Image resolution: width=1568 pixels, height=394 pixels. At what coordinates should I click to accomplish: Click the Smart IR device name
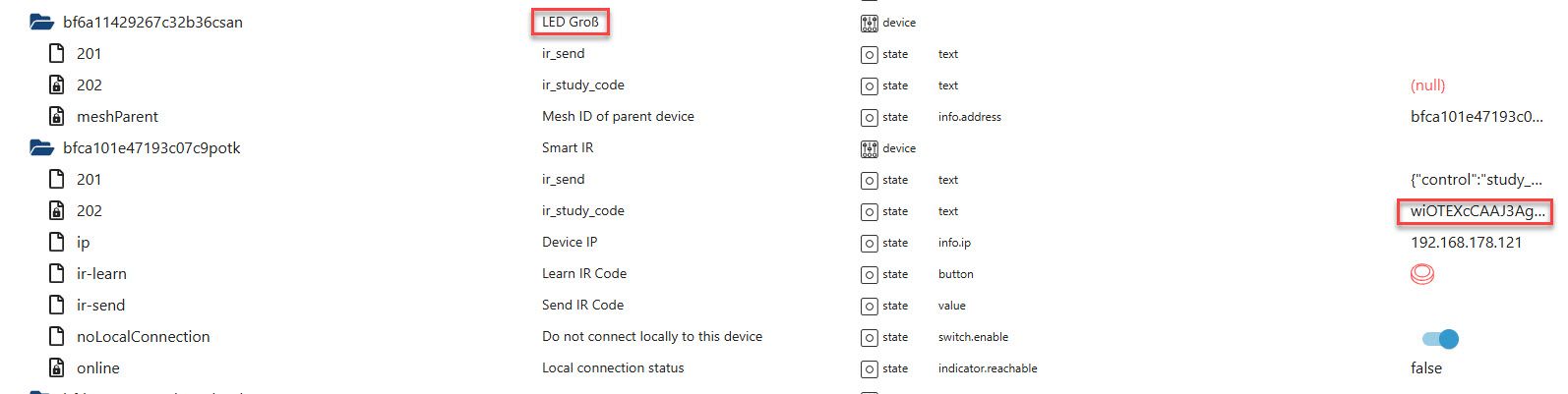[x=568, y=148]
